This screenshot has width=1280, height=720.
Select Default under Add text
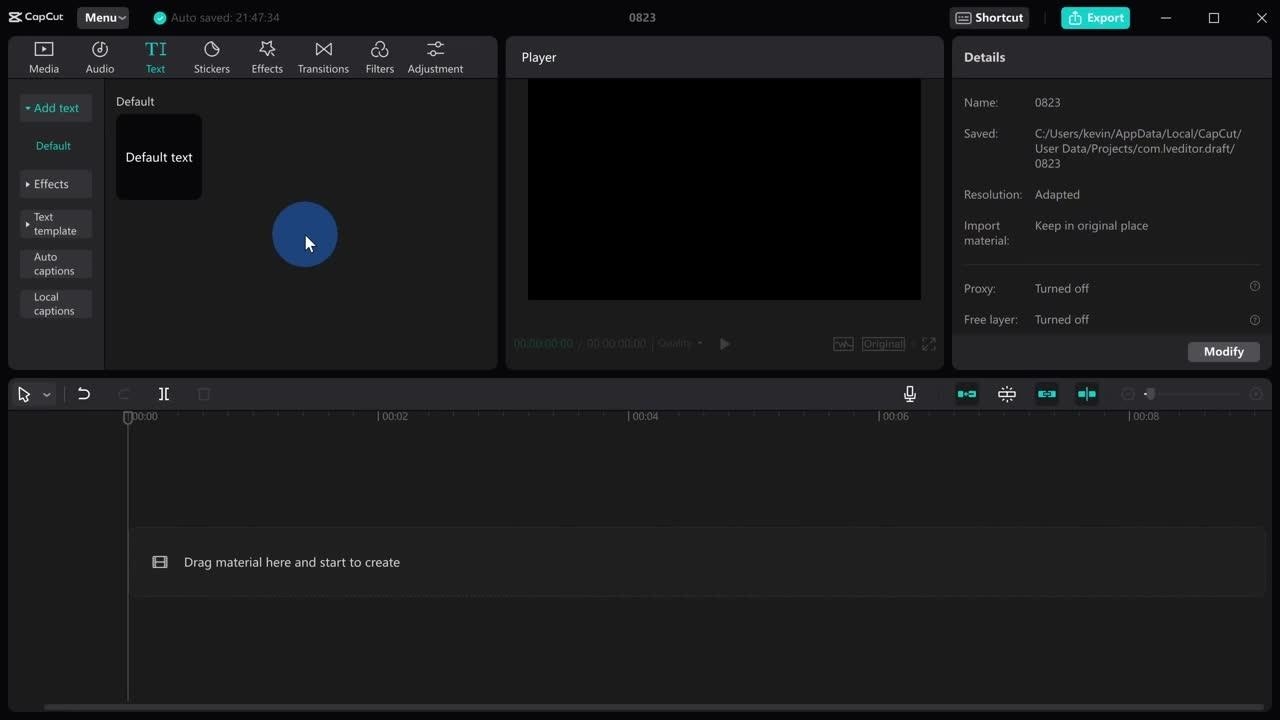pos(53,146)
